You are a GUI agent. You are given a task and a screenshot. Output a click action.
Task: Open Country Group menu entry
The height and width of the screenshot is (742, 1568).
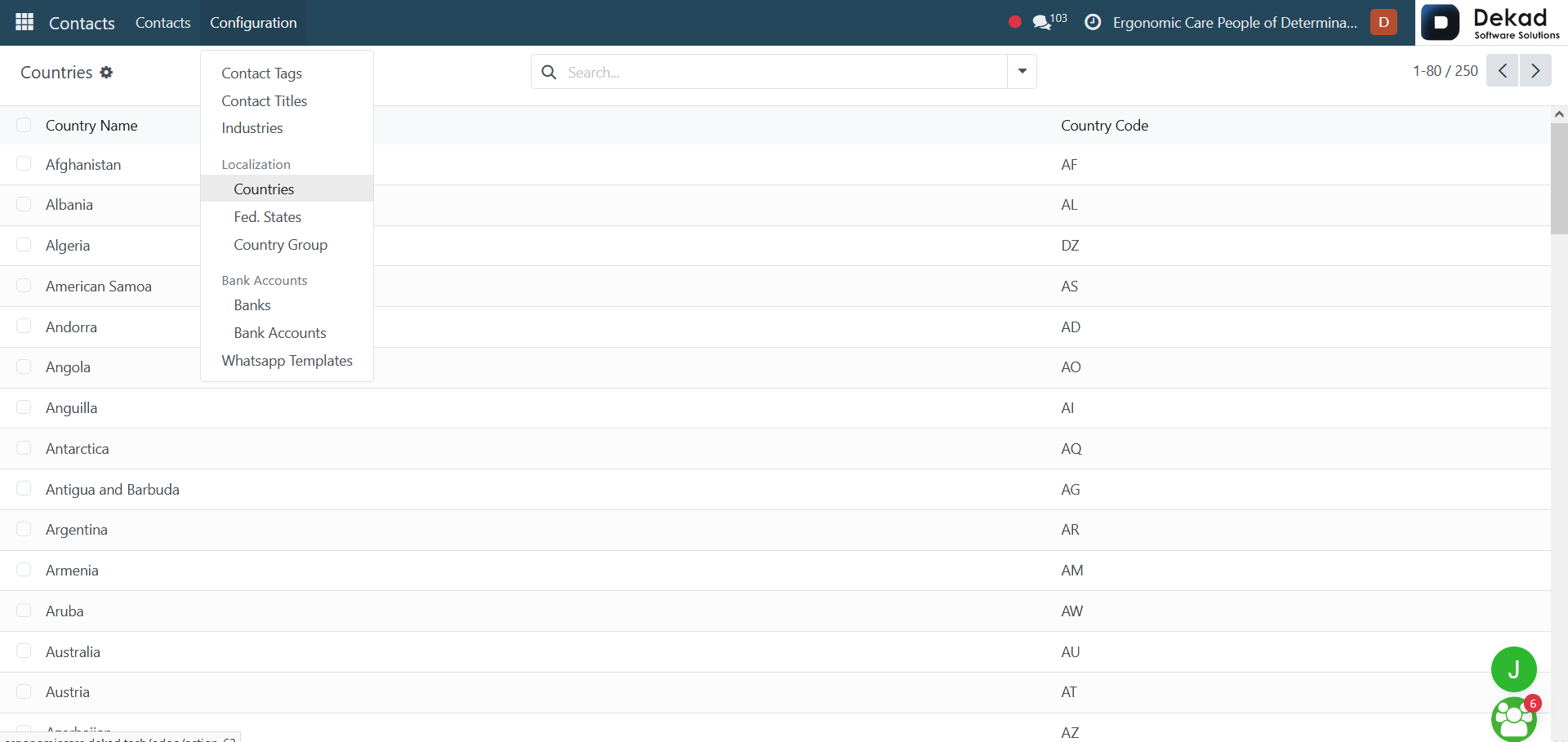coord(287,245)
